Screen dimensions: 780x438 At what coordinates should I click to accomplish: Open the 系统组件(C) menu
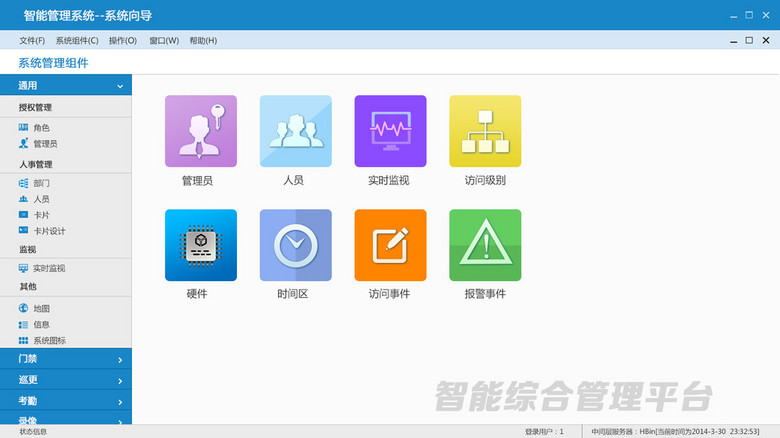click(x=77, y=41)
